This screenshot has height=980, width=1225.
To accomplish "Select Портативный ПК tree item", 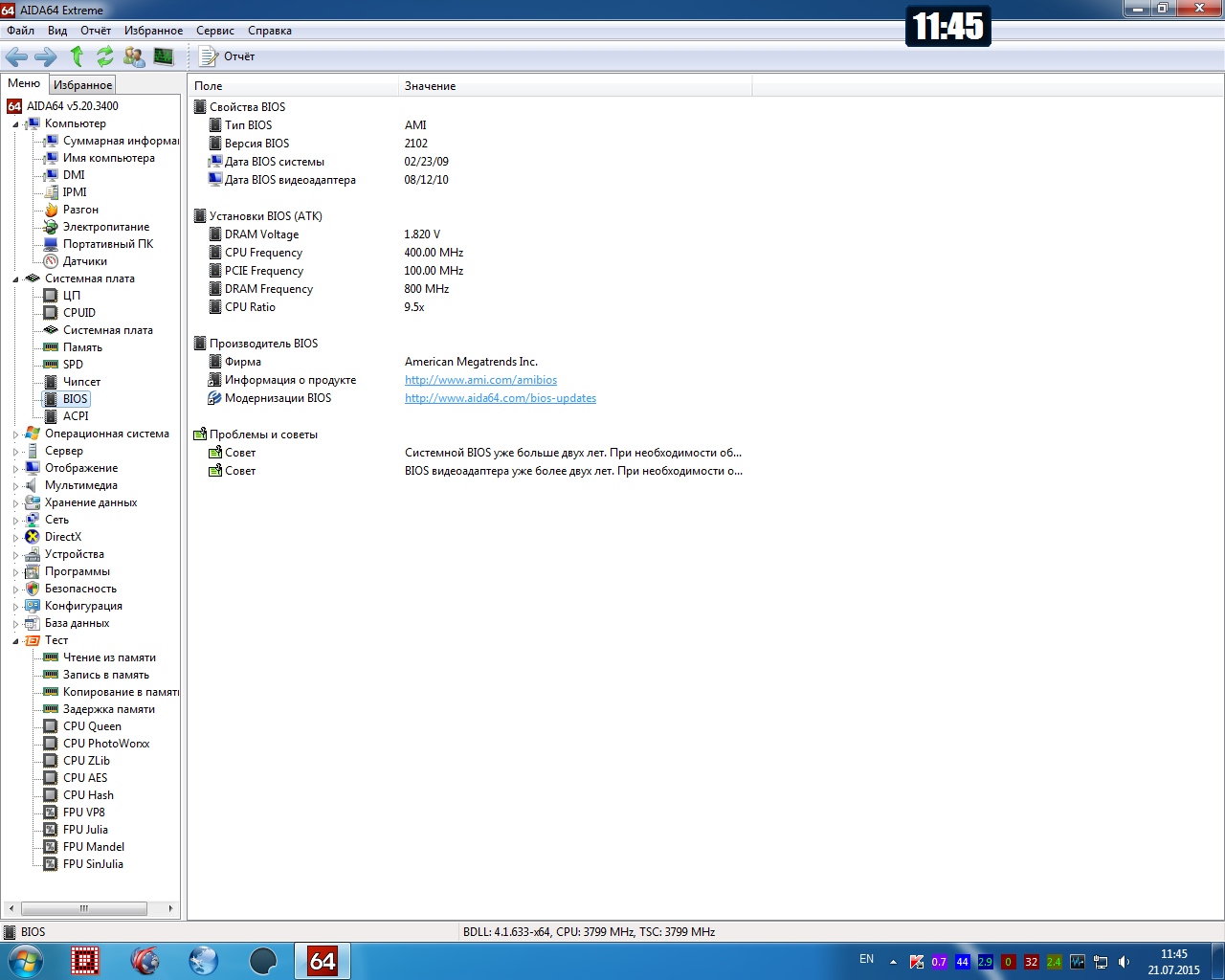I will 108,244.
